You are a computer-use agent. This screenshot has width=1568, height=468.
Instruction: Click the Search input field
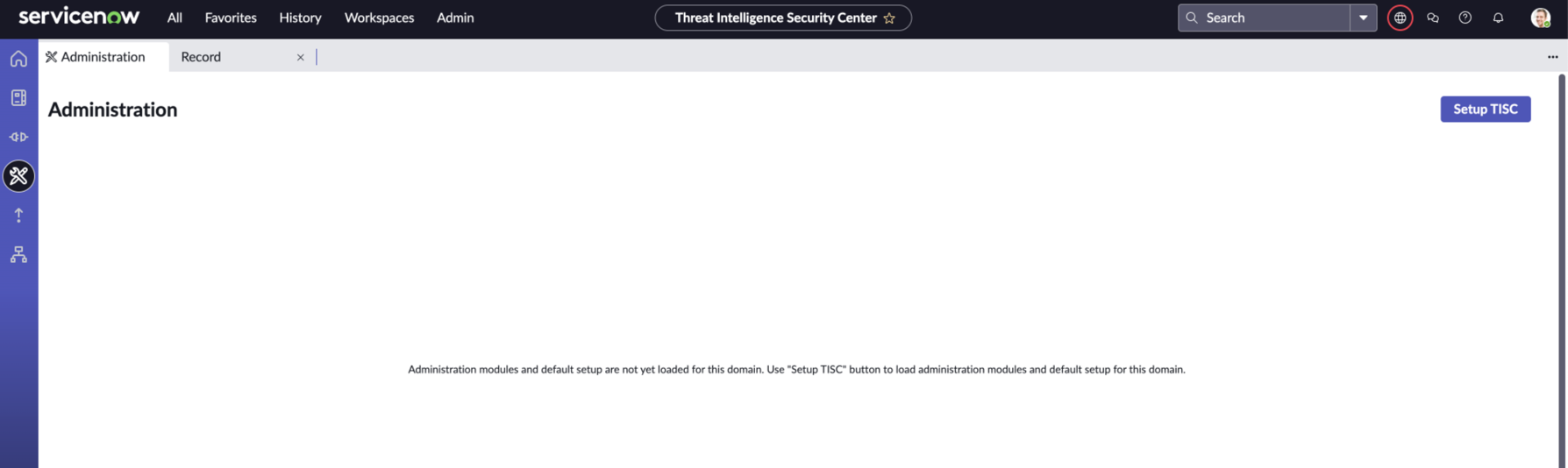1264,18
